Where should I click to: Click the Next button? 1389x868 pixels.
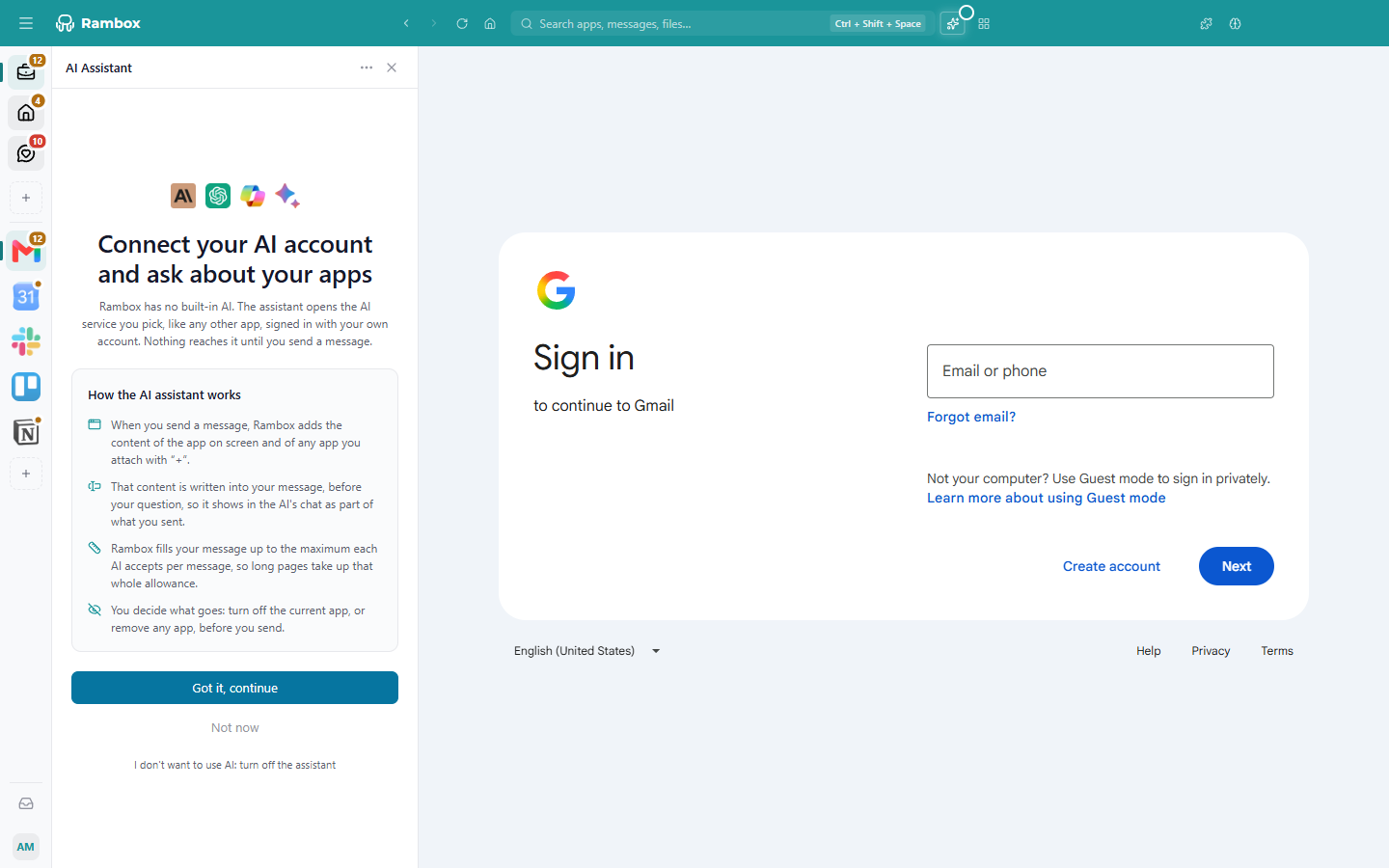pos(1237,566)
